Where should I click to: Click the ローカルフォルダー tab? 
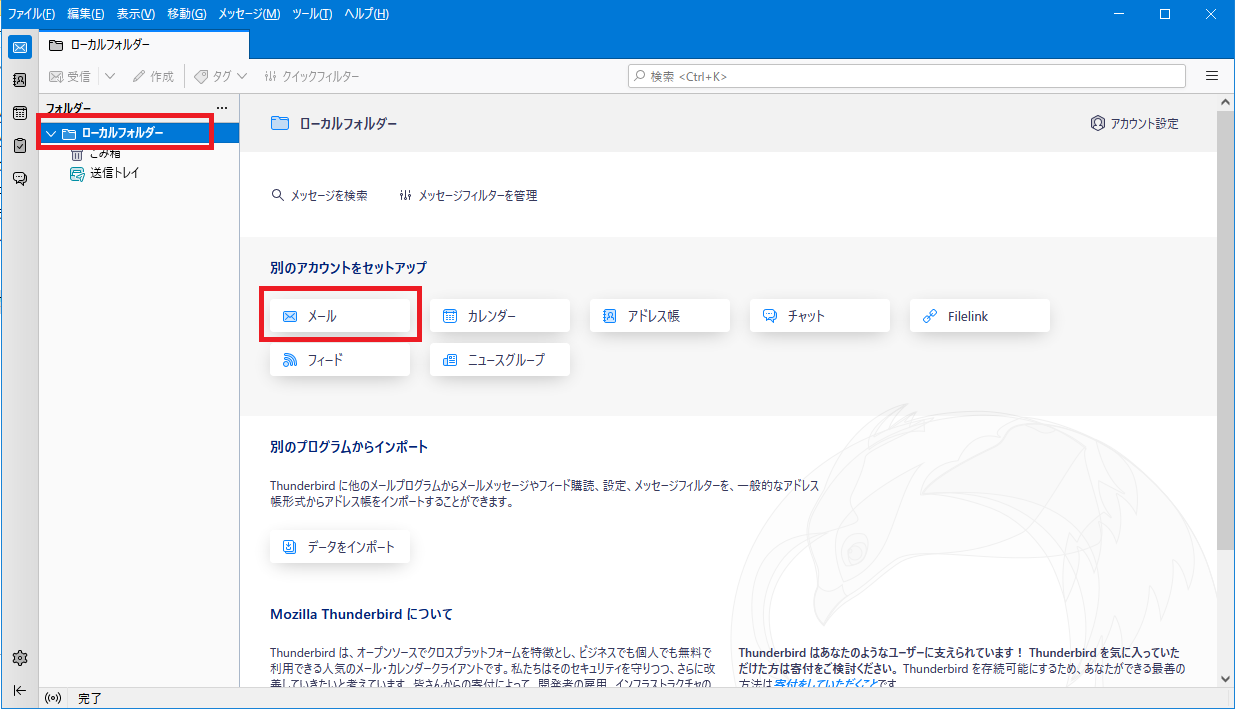pos(144,45)
